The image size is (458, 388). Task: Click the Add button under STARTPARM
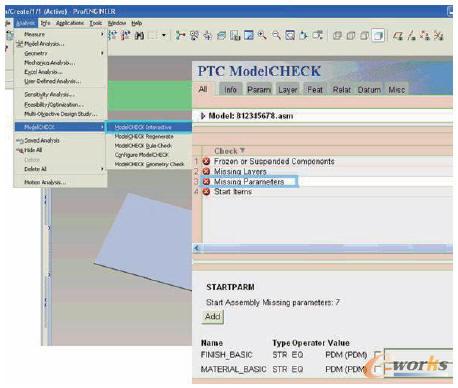tap(213, 316)
